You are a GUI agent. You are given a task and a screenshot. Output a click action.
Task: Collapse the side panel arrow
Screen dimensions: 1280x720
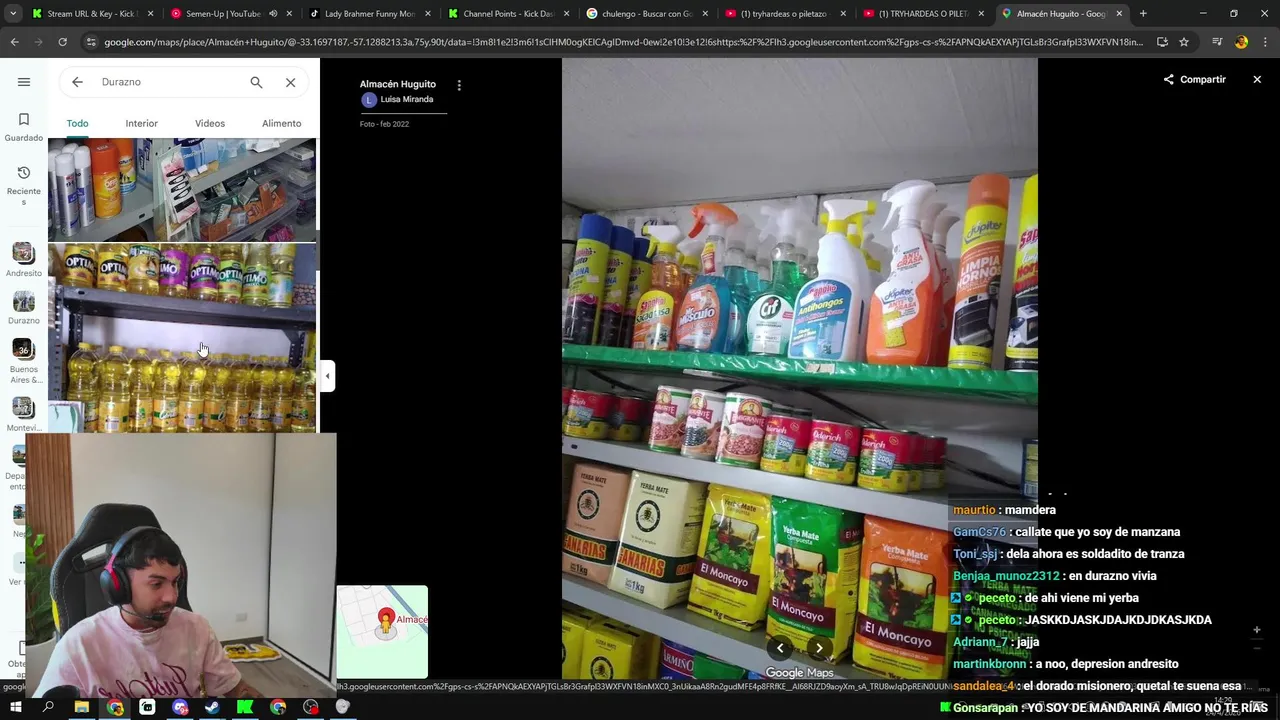[327, 376]
